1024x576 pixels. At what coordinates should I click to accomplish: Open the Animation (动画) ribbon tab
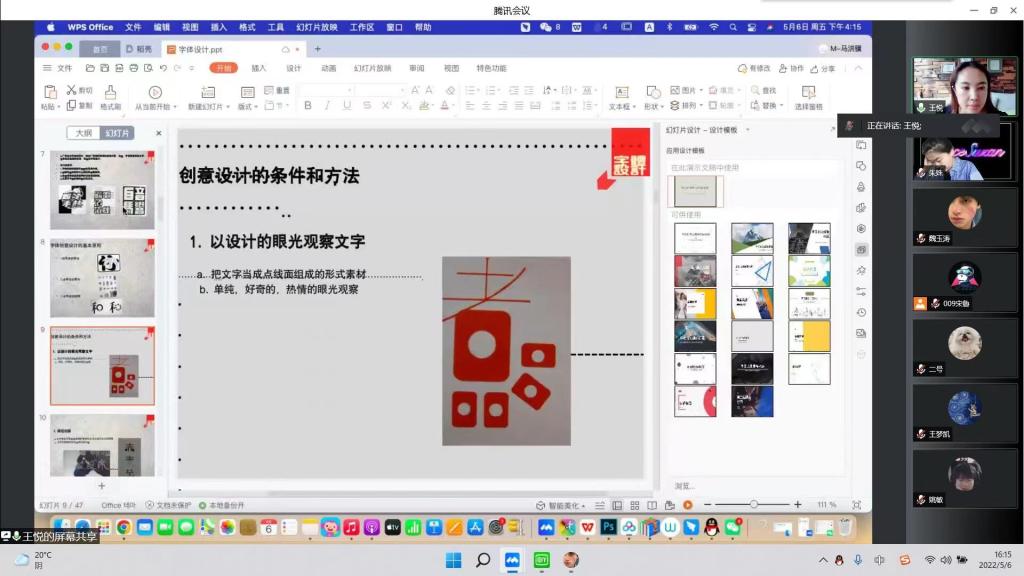(x=328, y=68)
